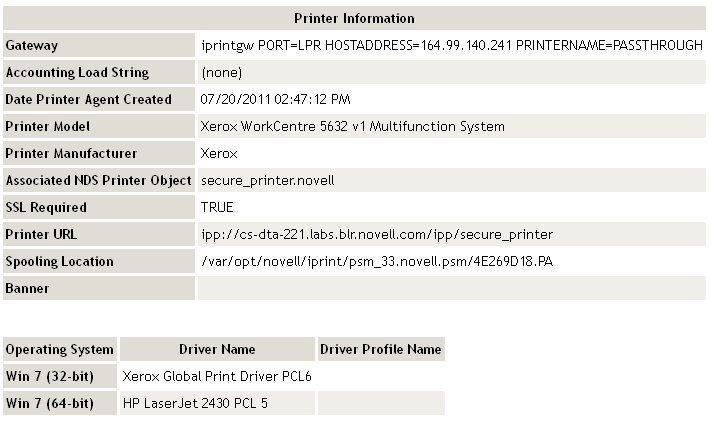Click the Xerox WorkCentre 5632 model text
This screenshot has height=424, width=716.
pyautogui.click(x=353, y=127)
